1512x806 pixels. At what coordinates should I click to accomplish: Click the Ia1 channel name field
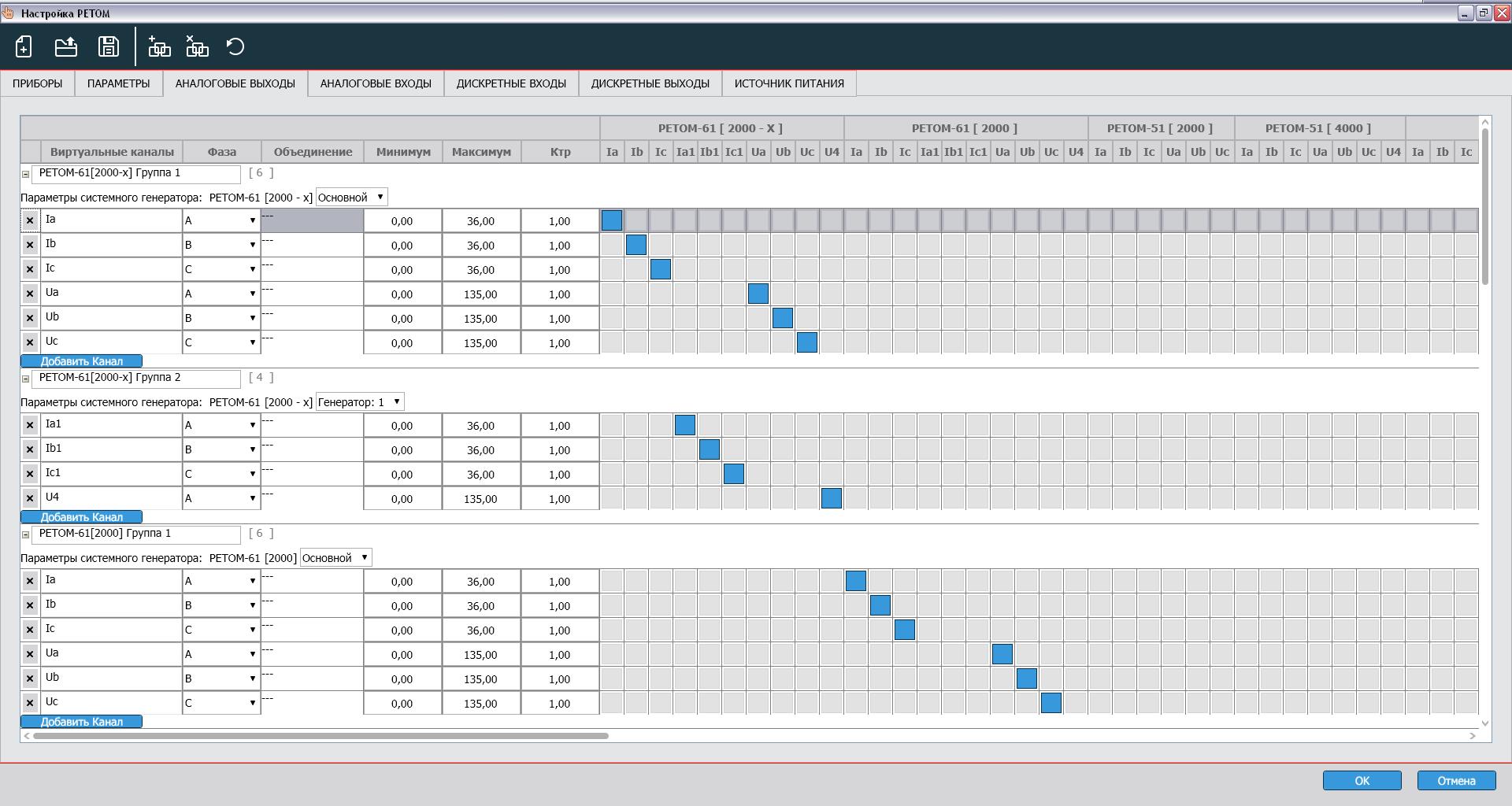111,425
